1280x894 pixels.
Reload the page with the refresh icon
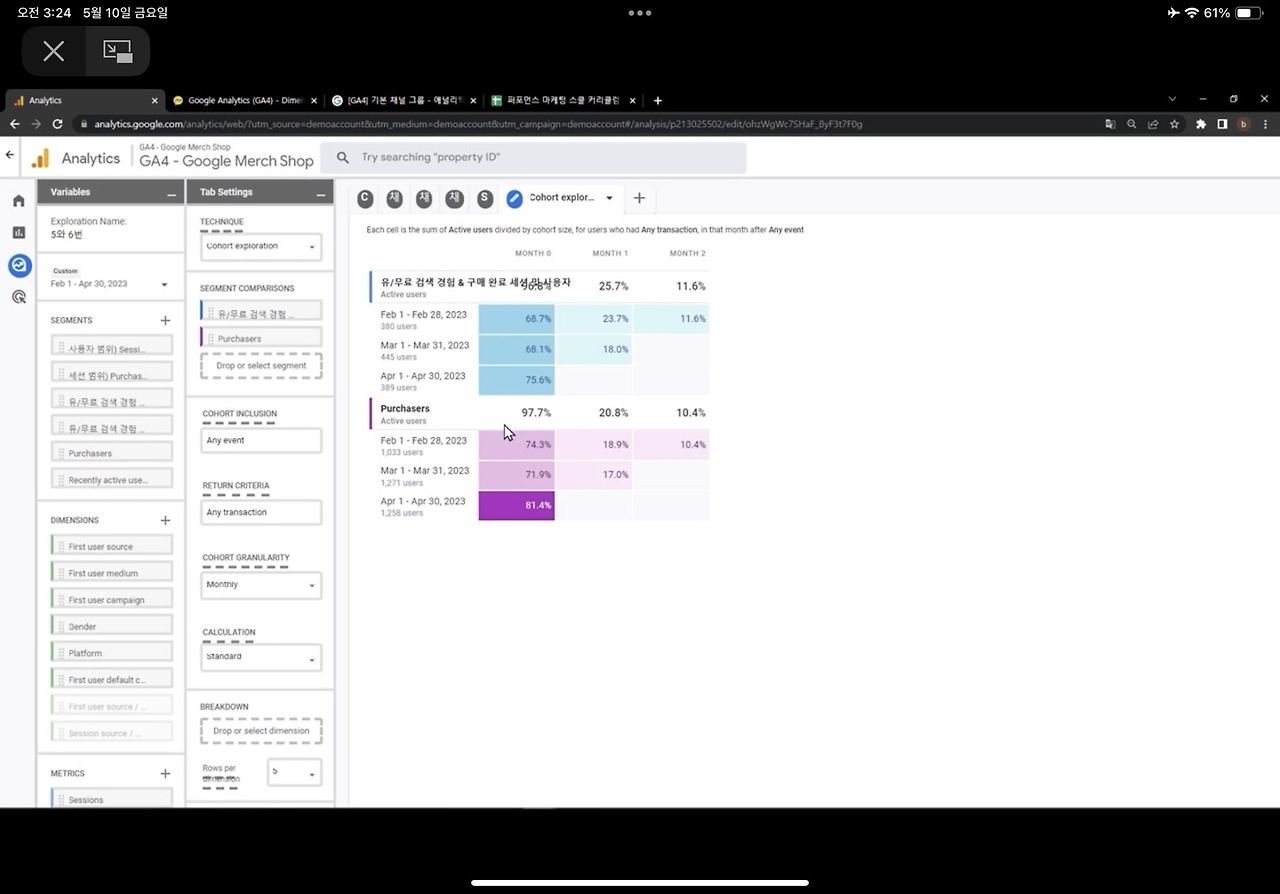point(58,124)
